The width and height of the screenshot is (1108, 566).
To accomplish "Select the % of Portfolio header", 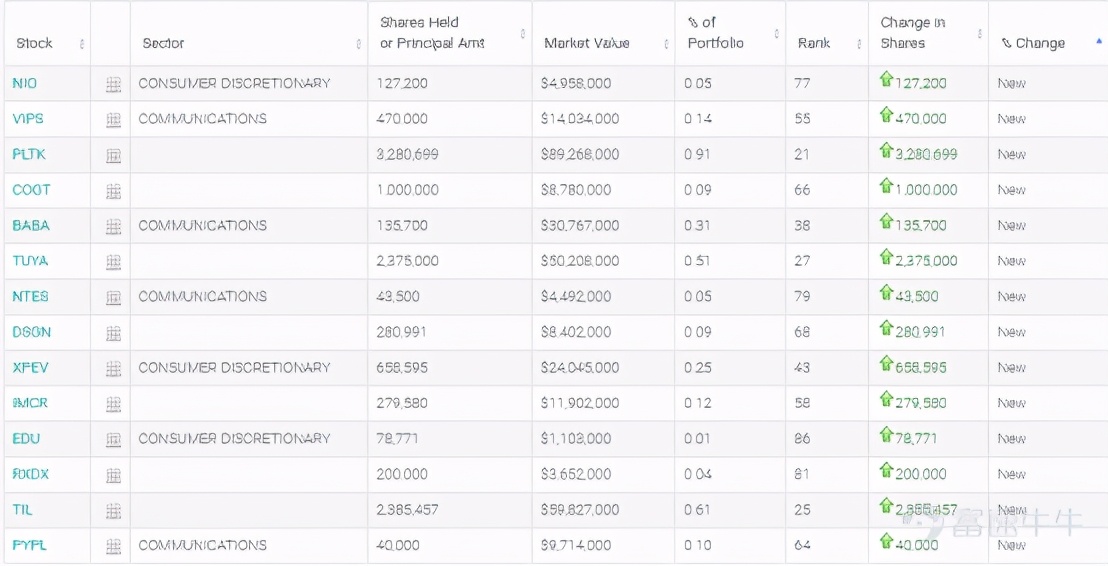I will 715,33.
